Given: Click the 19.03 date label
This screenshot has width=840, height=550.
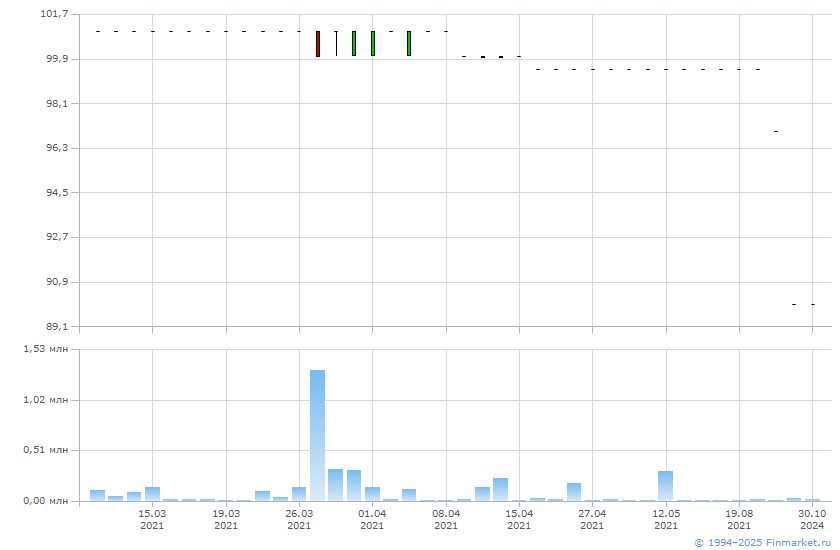Looking at the screenshot, I should (x=226, y=514).
